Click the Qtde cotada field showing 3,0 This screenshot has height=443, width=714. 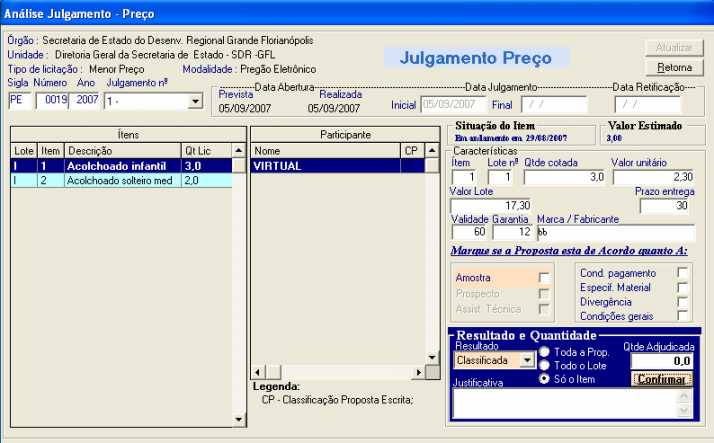[x=565, y=177]
